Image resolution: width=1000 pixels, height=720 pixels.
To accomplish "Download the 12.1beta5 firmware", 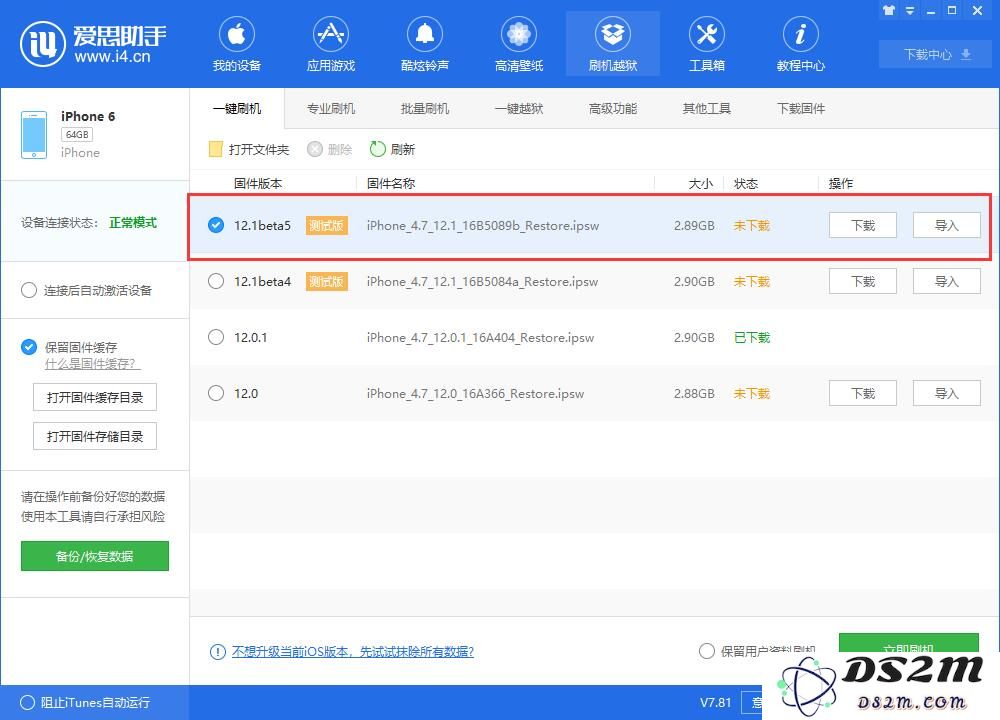I will coord(863,225).
